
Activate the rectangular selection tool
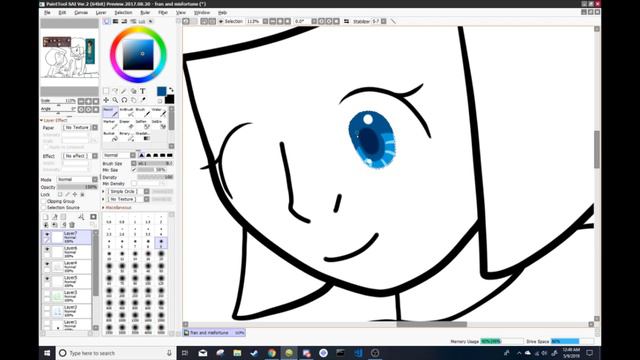point(106,91)
